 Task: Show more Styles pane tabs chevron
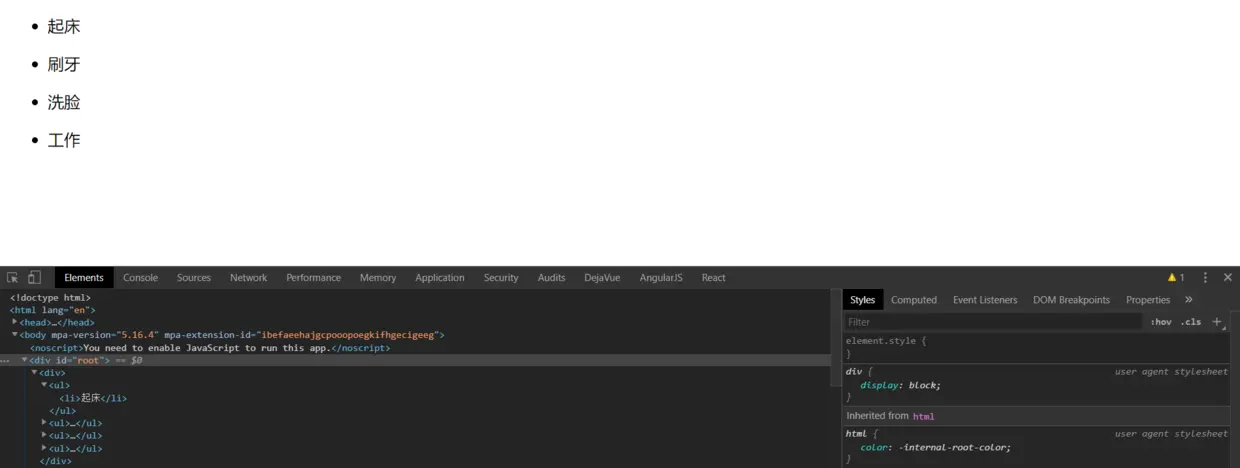1189,300
